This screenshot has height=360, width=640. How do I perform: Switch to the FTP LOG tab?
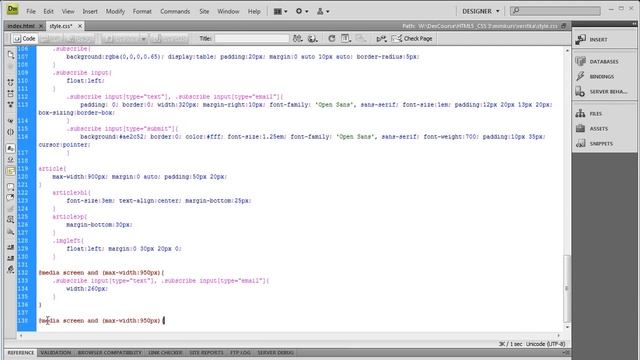tap(240, 353)
